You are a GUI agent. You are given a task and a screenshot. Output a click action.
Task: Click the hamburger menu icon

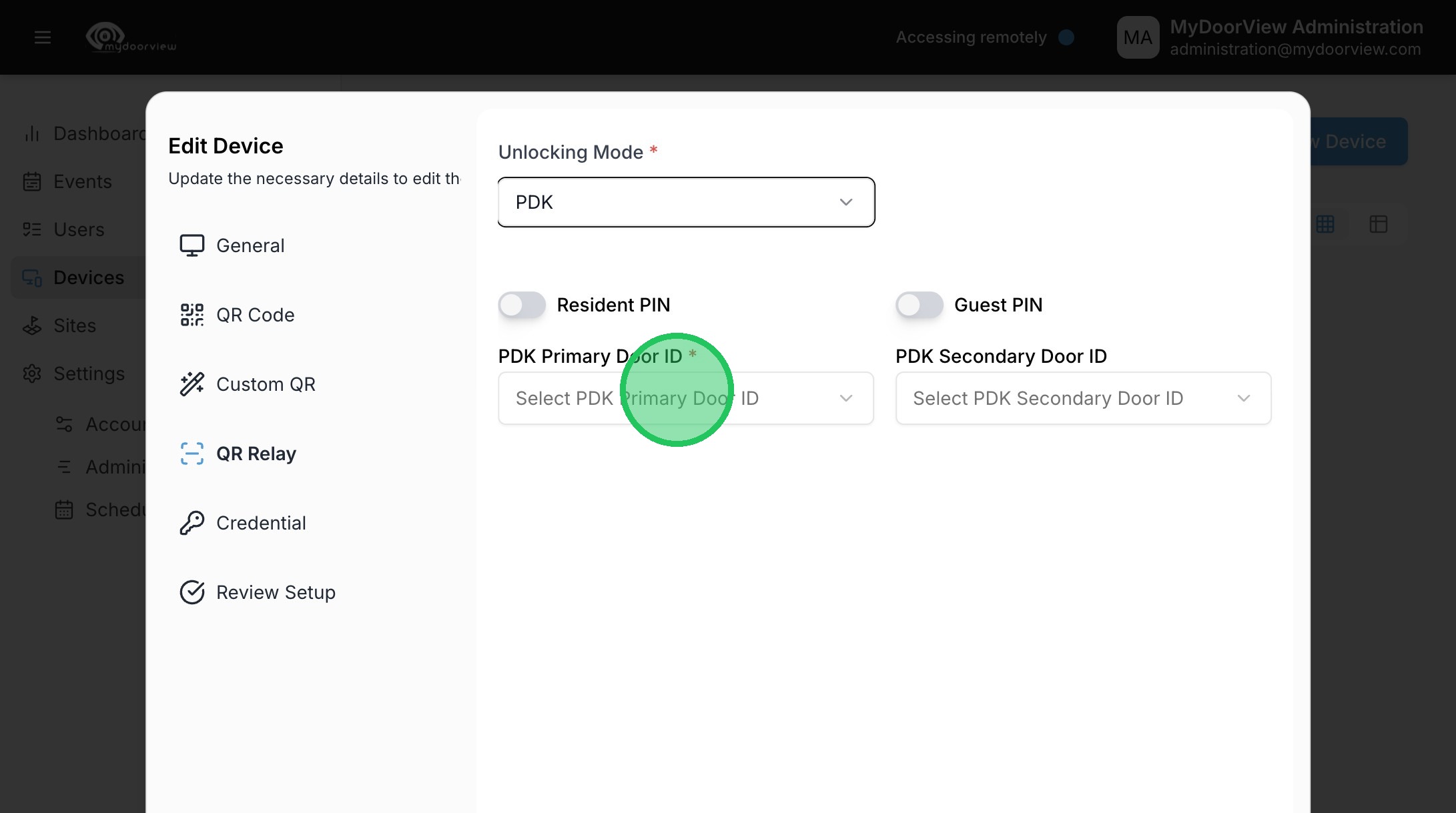coord(43,37)
